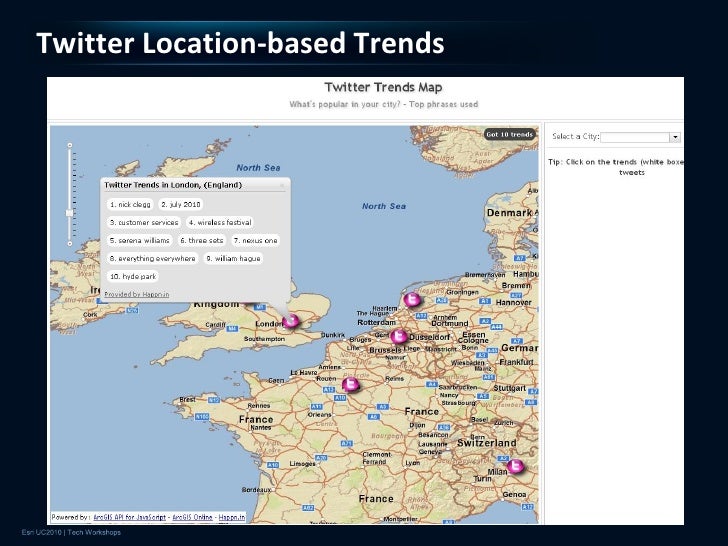This screenshot has height=546, width=728.
Task: Follow the 'Provided by Happn.in' link
Action: (x=136, y=294)
